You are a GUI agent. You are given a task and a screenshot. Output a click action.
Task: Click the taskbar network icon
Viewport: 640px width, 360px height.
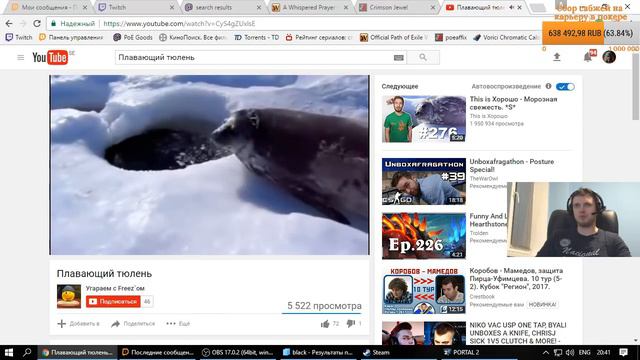point(558,353)
